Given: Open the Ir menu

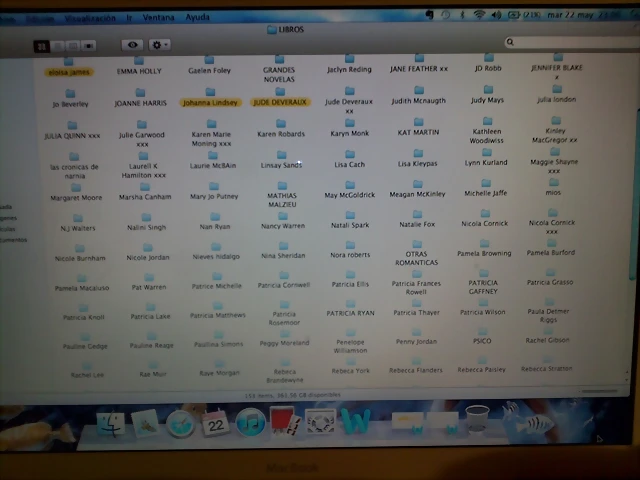Looking at the screenshot, I should click(129, 18).
